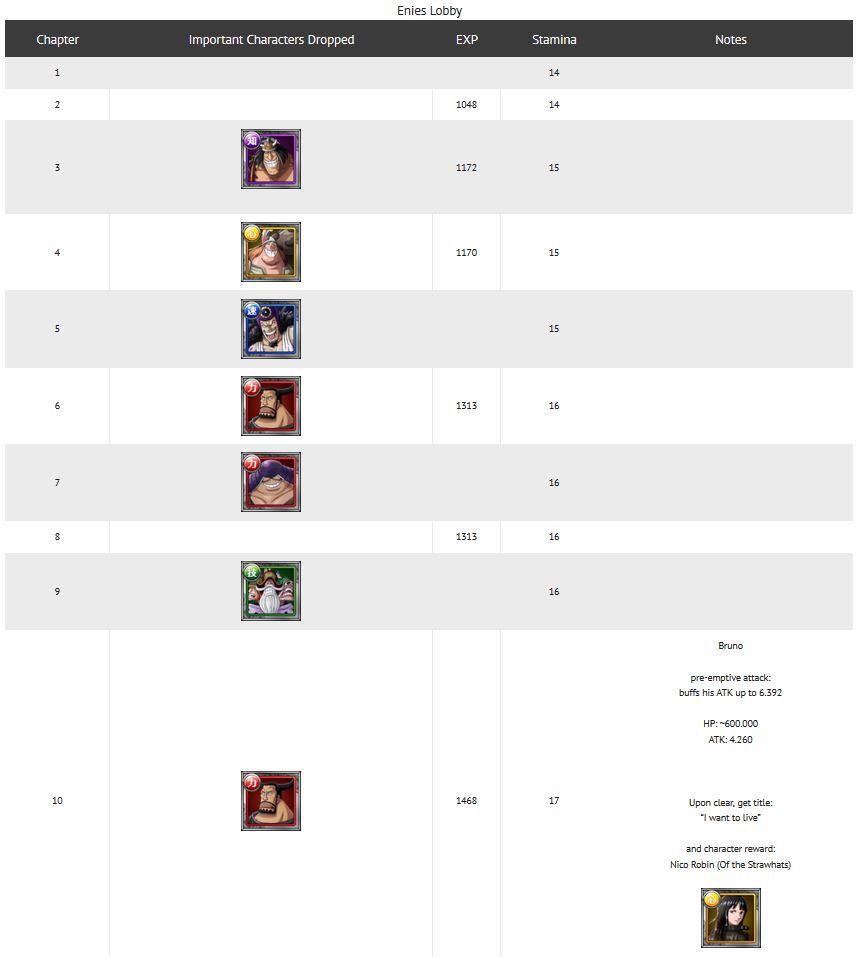
Task: Select the 1468 EXP value in chapter 10
Action: tap(466, 801)
